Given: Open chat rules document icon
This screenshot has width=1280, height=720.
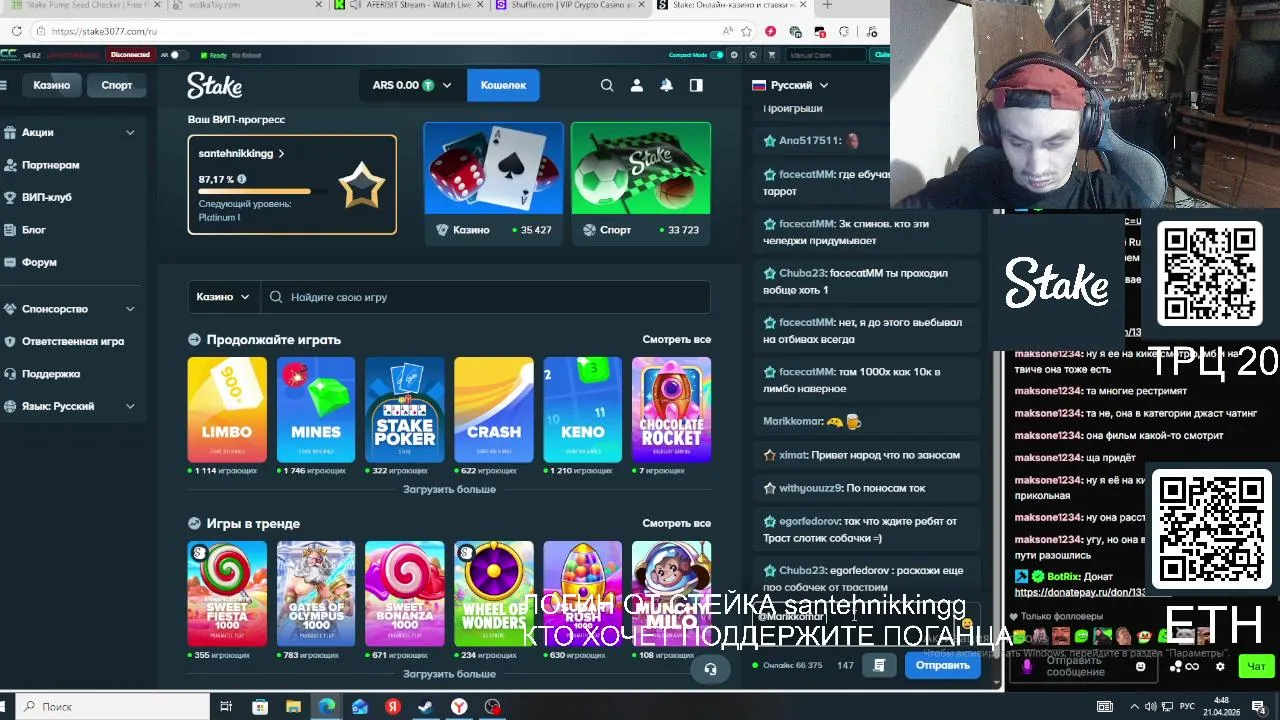Looking at the screenshot, I should click(879, 665).
